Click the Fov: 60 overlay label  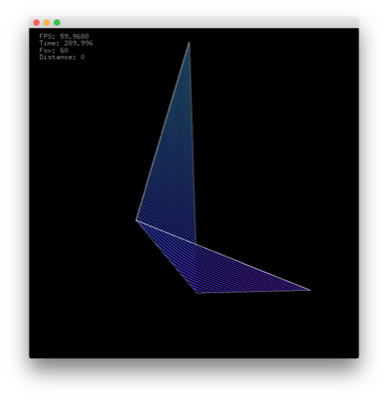coord(54,50)
